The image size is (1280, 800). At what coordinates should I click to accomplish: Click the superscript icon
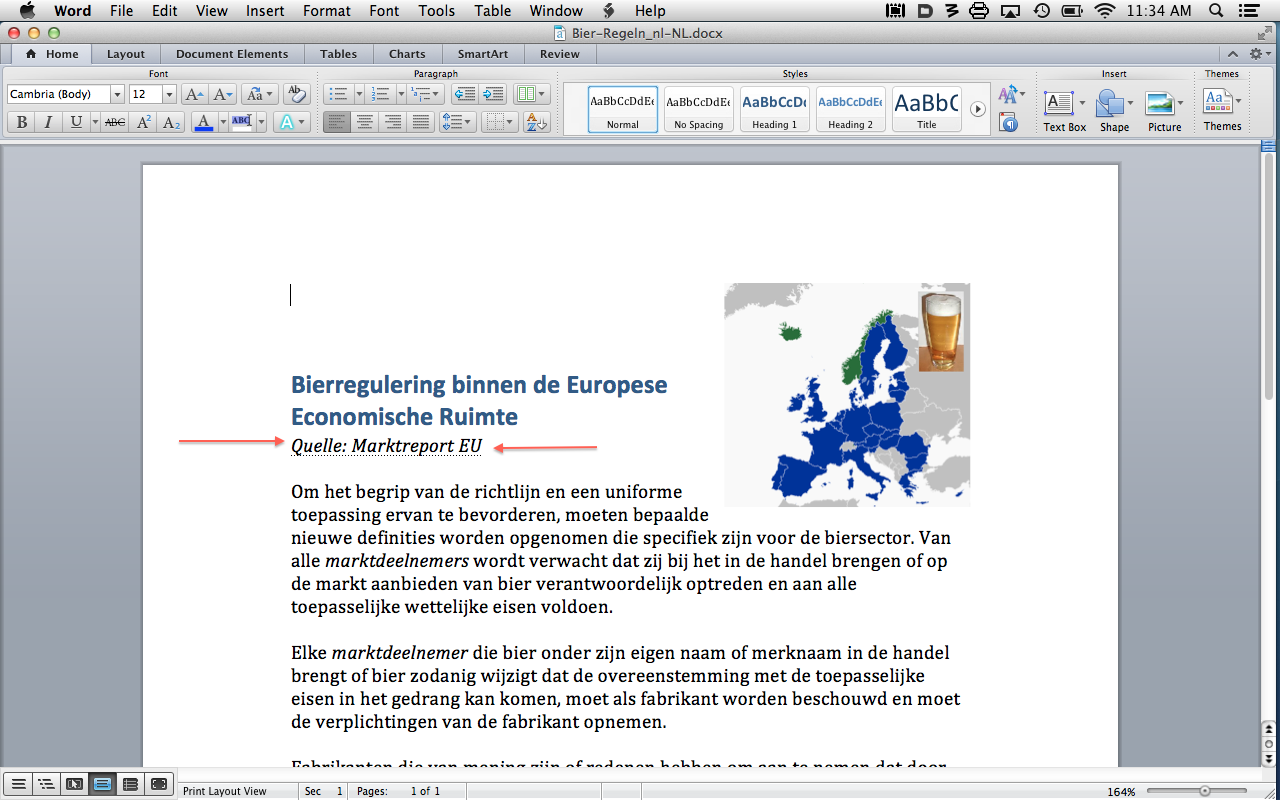(144, 122)
